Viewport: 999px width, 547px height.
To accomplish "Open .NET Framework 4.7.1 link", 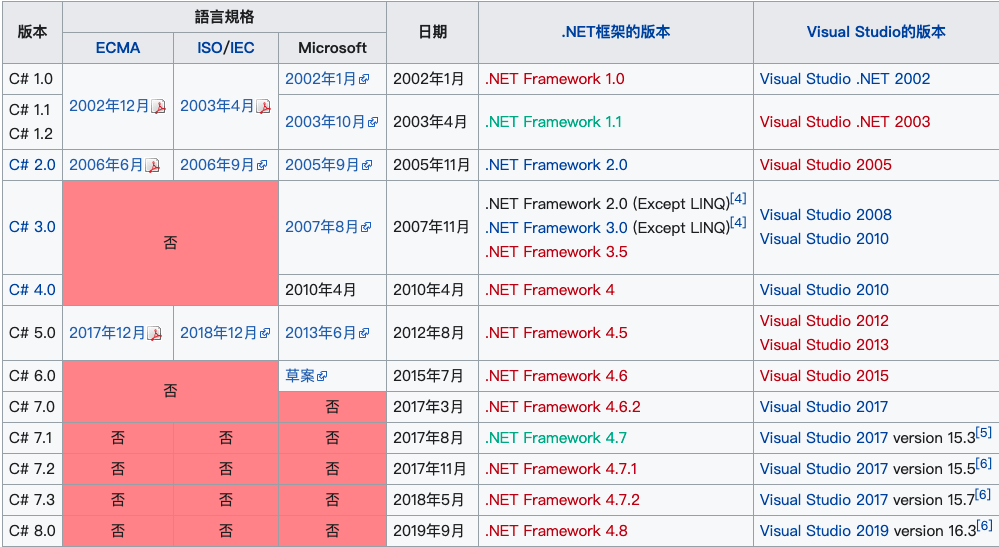I will click(561, 469).
